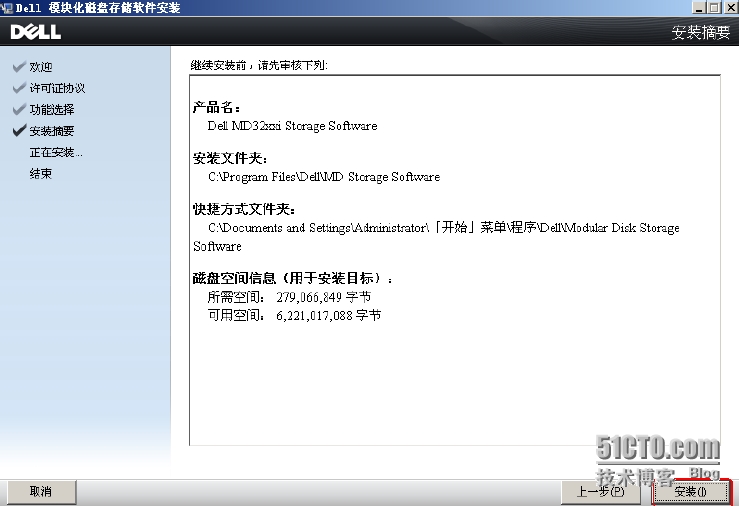739x506 pixels.
Task: Select the 许可证协议 step in sidebar
Action: pyautogui.click(x=57, y=88)
